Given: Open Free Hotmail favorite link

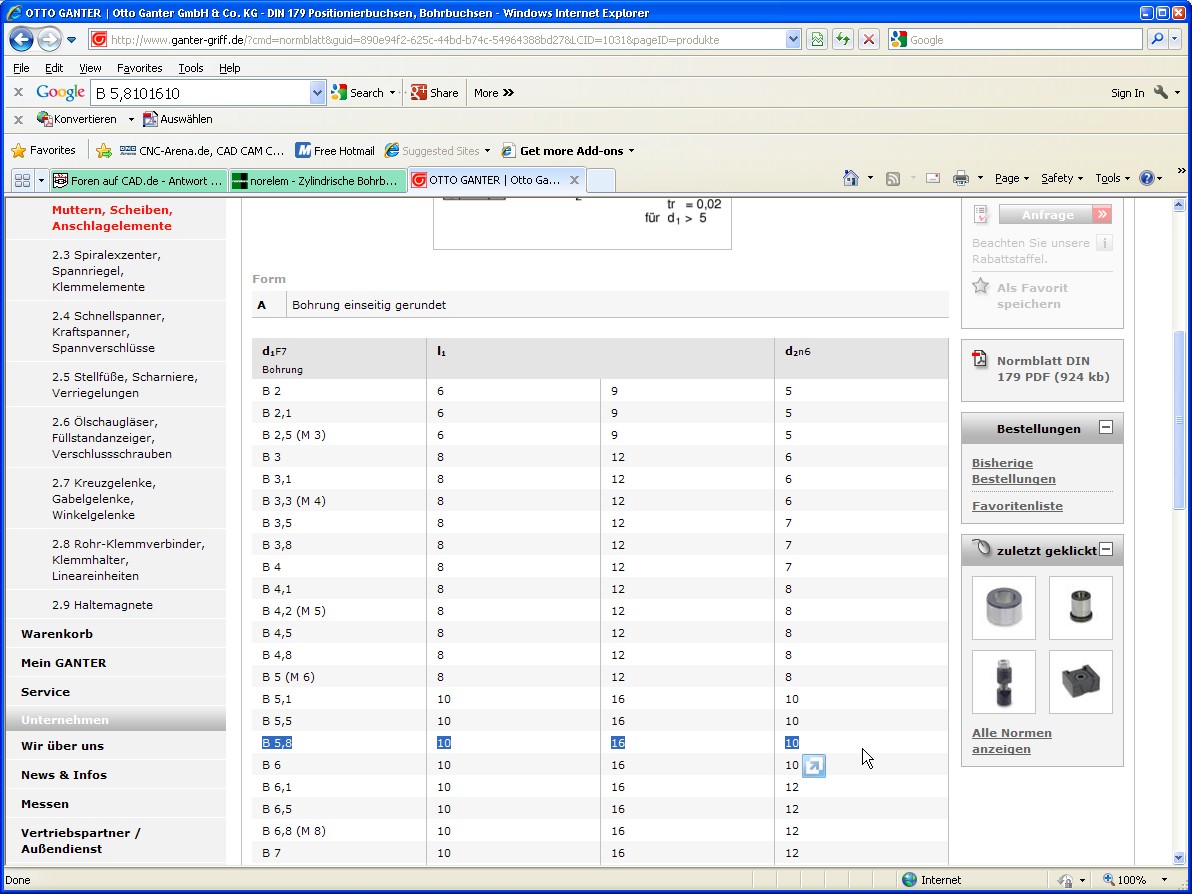Looking at the screenshot, I should (x=335, y=151).
